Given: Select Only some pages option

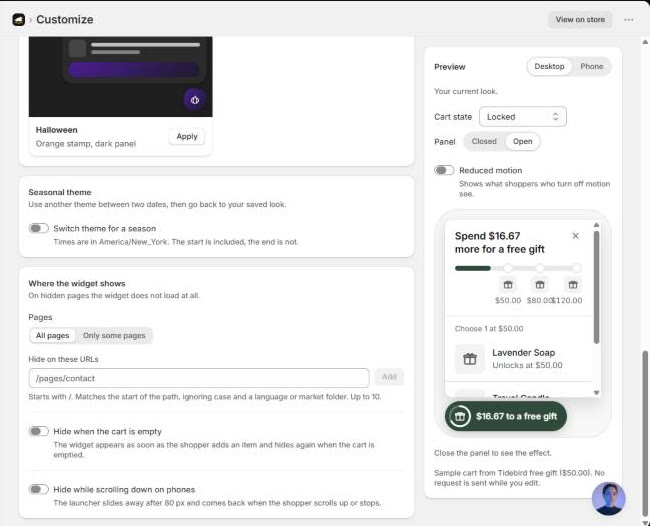Looking at the screenshot, I should pyautogui.click(x=114, y=335).
